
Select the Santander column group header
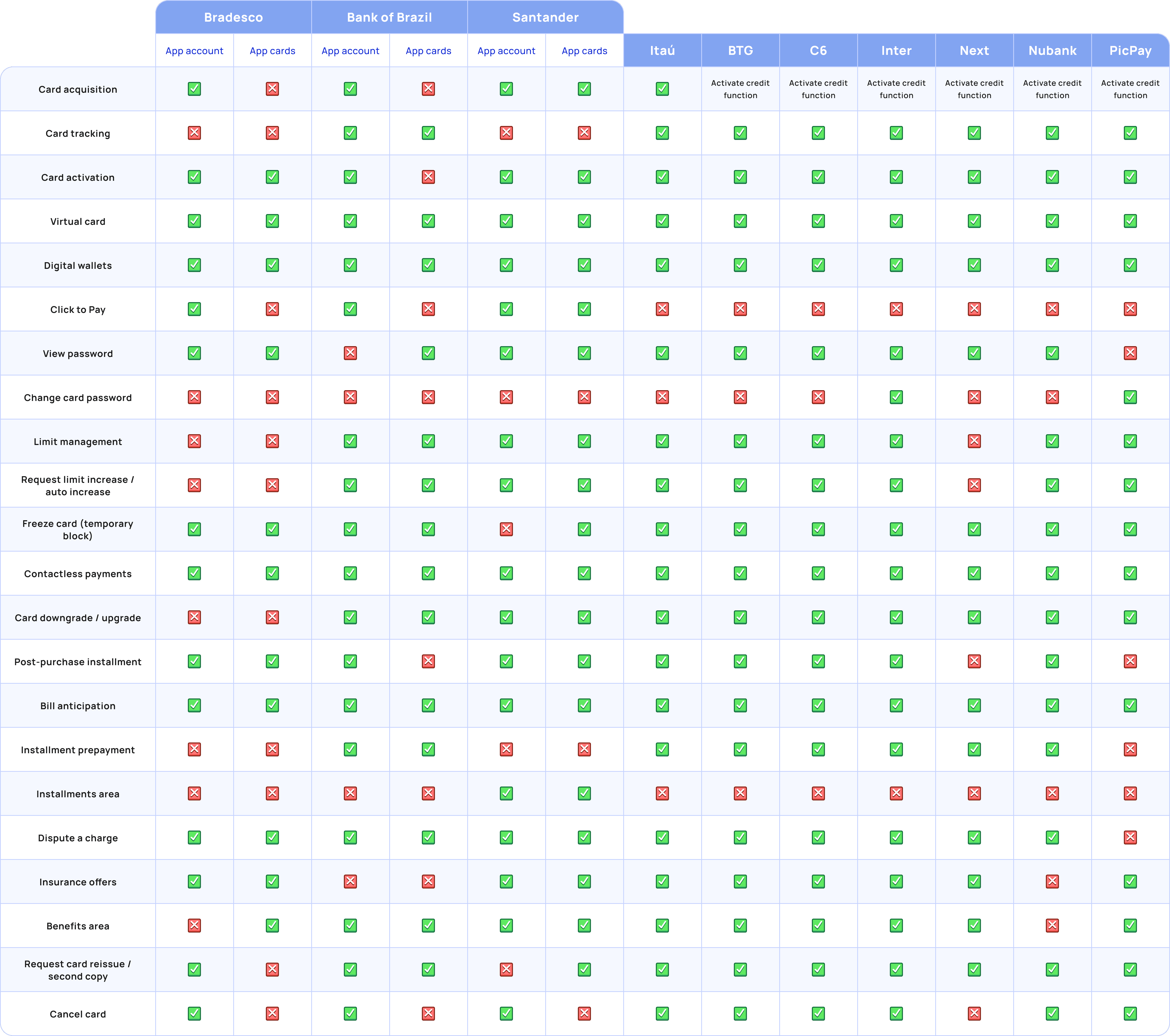pyautogui.click(x=545, y=17)
